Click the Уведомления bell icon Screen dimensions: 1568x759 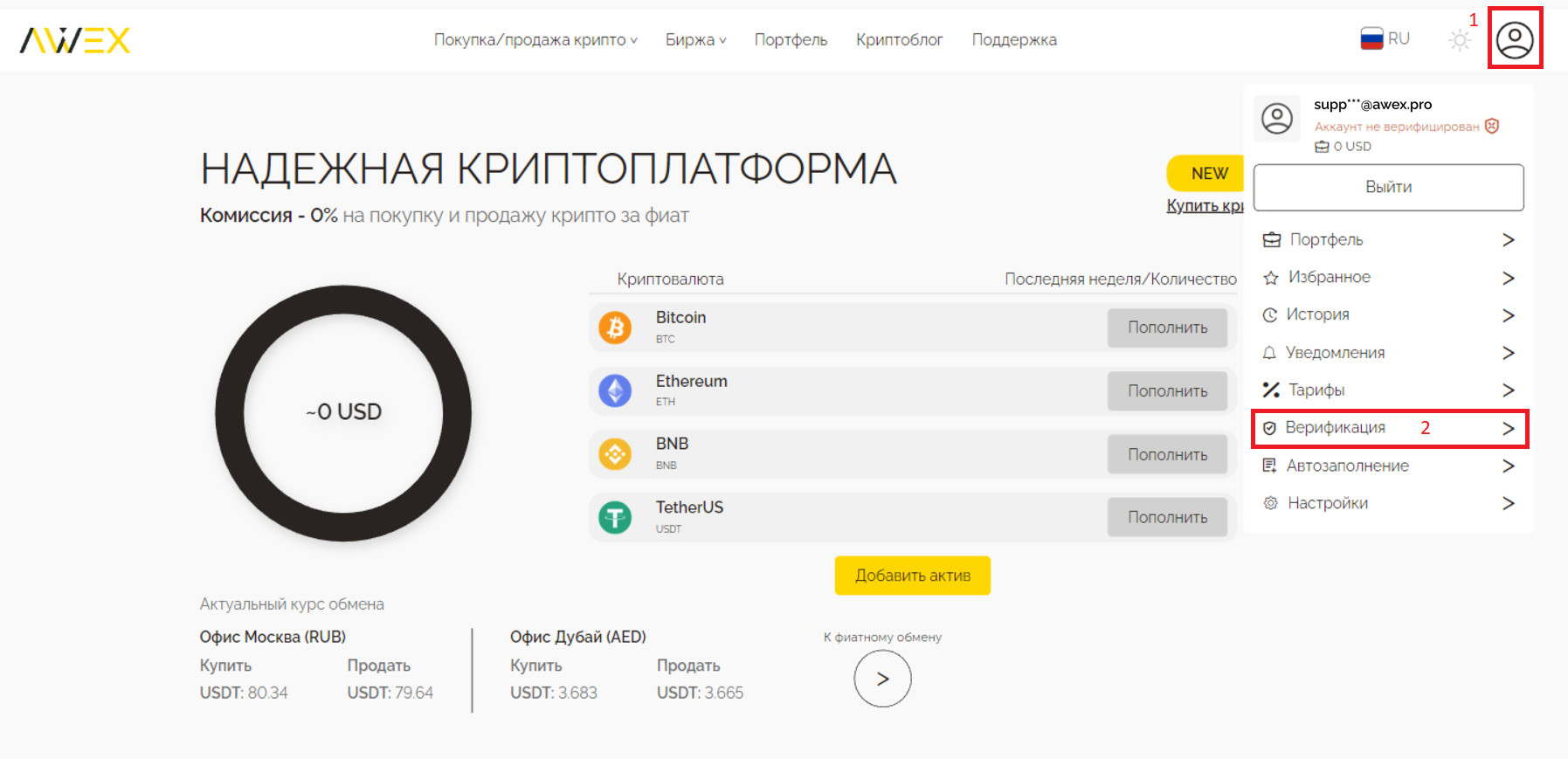1270,353
